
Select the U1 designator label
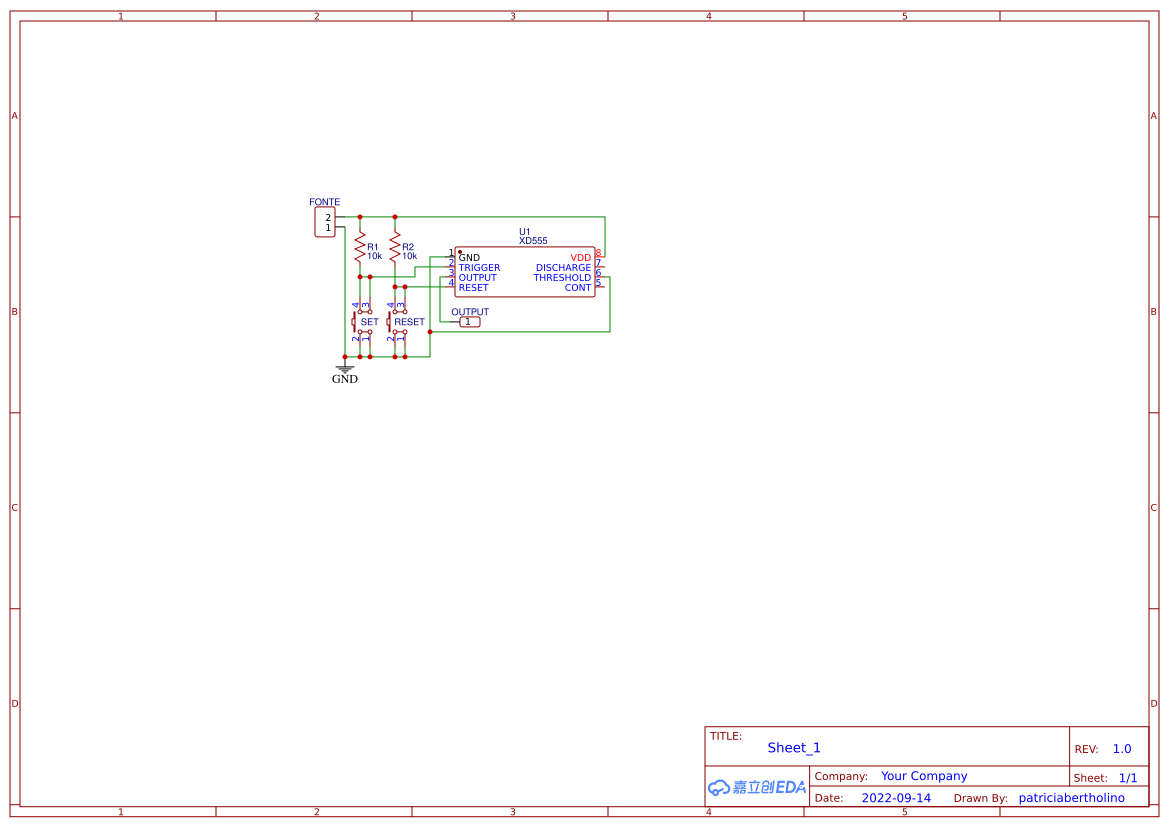[525, 231]
